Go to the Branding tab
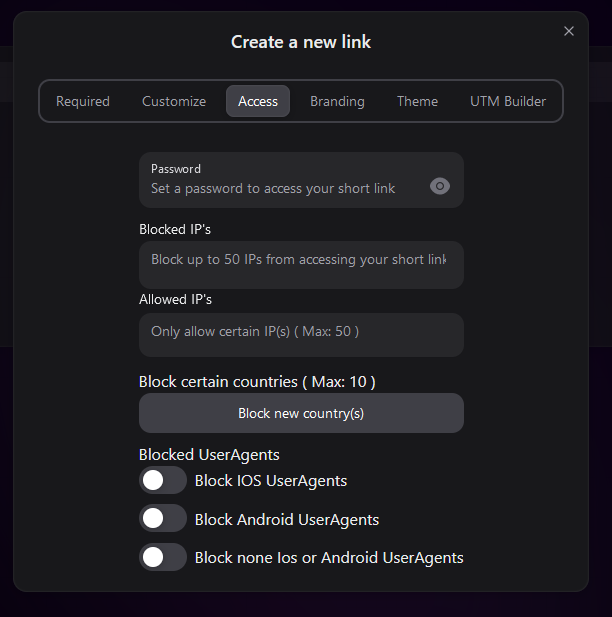612x617 pixels. 337,101
